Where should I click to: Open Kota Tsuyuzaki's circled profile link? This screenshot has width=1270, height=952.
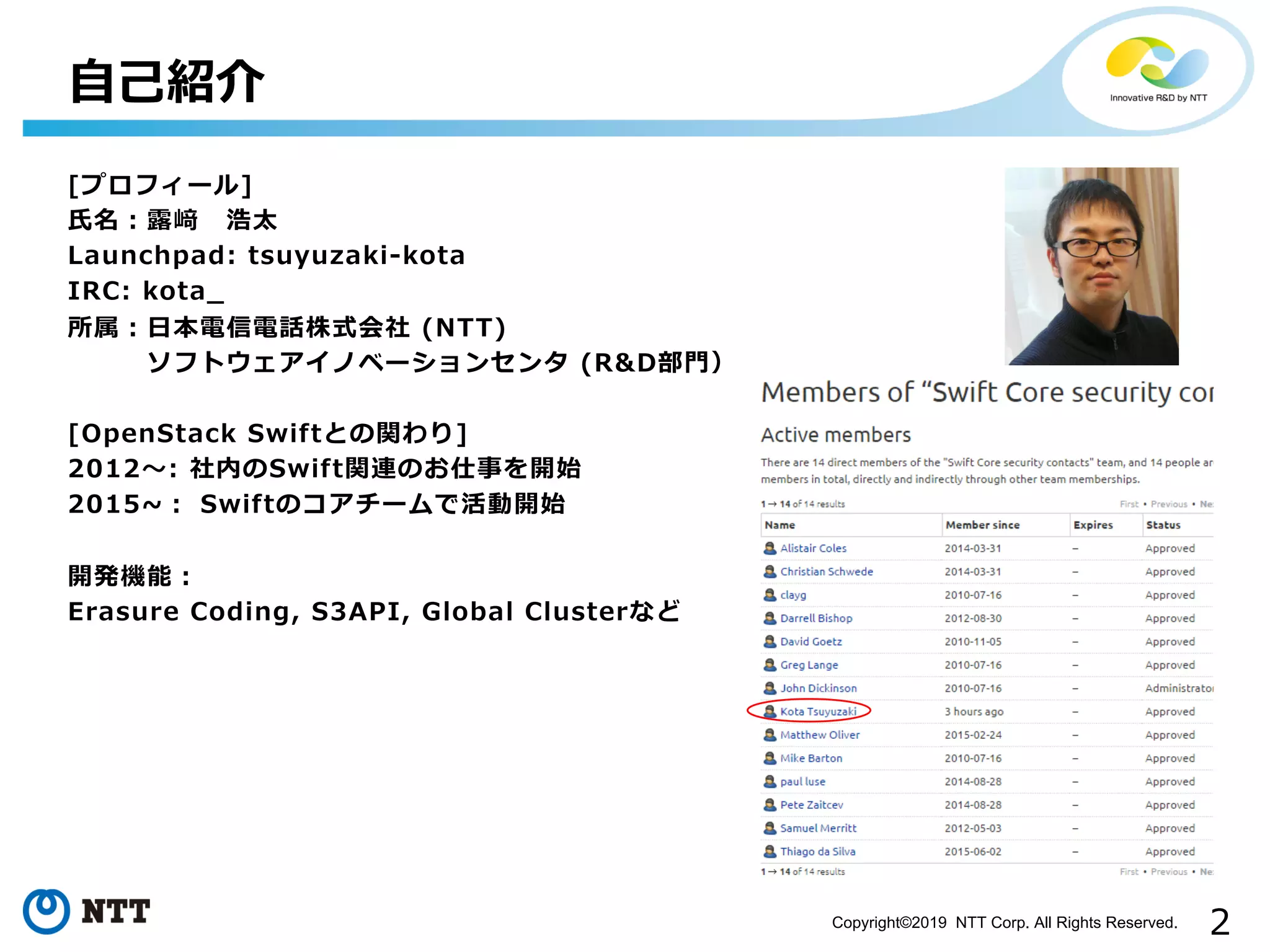tap(818, 712)
